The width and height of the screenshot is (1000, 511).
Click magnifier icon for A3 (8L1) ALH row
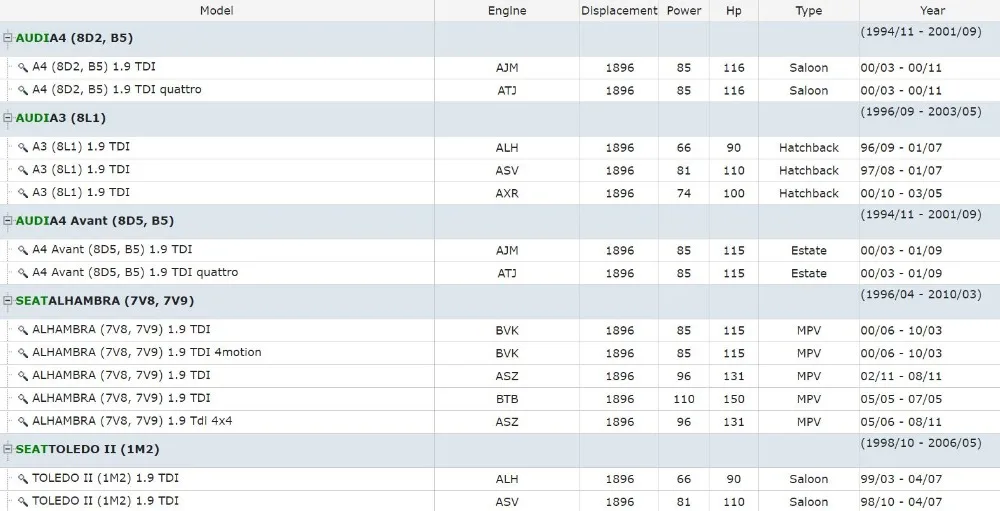click(x=23, y=147)
